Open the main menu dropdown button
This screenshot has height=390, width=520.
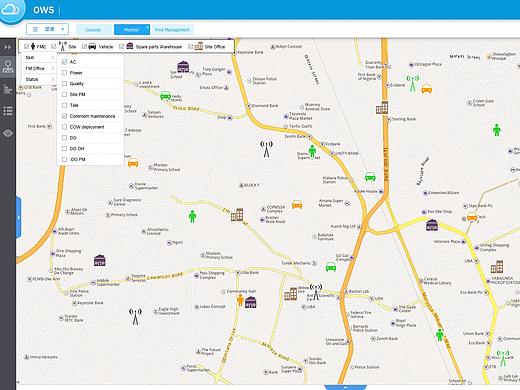47,29
